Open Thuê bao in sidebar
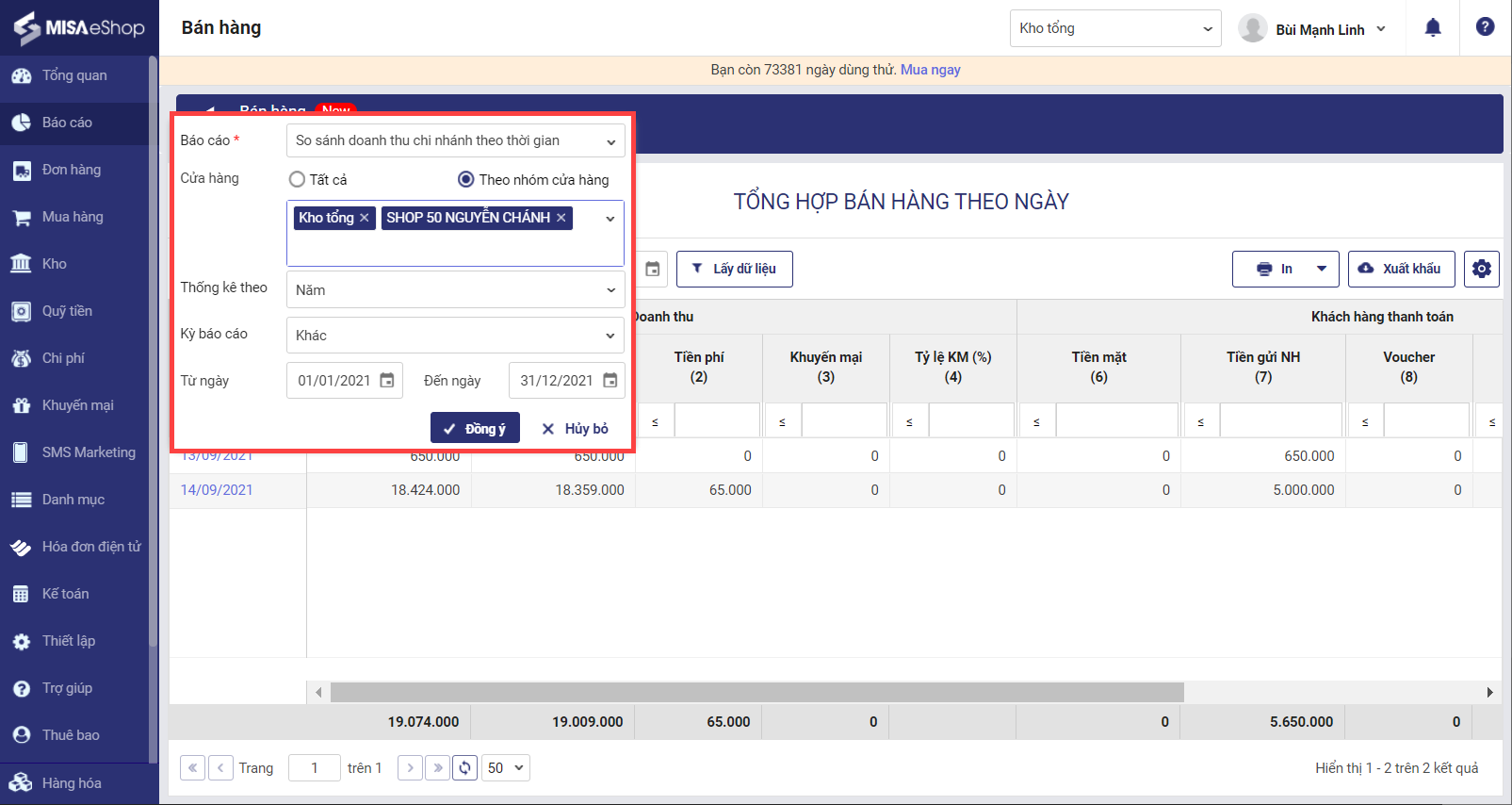 [74, 735]
